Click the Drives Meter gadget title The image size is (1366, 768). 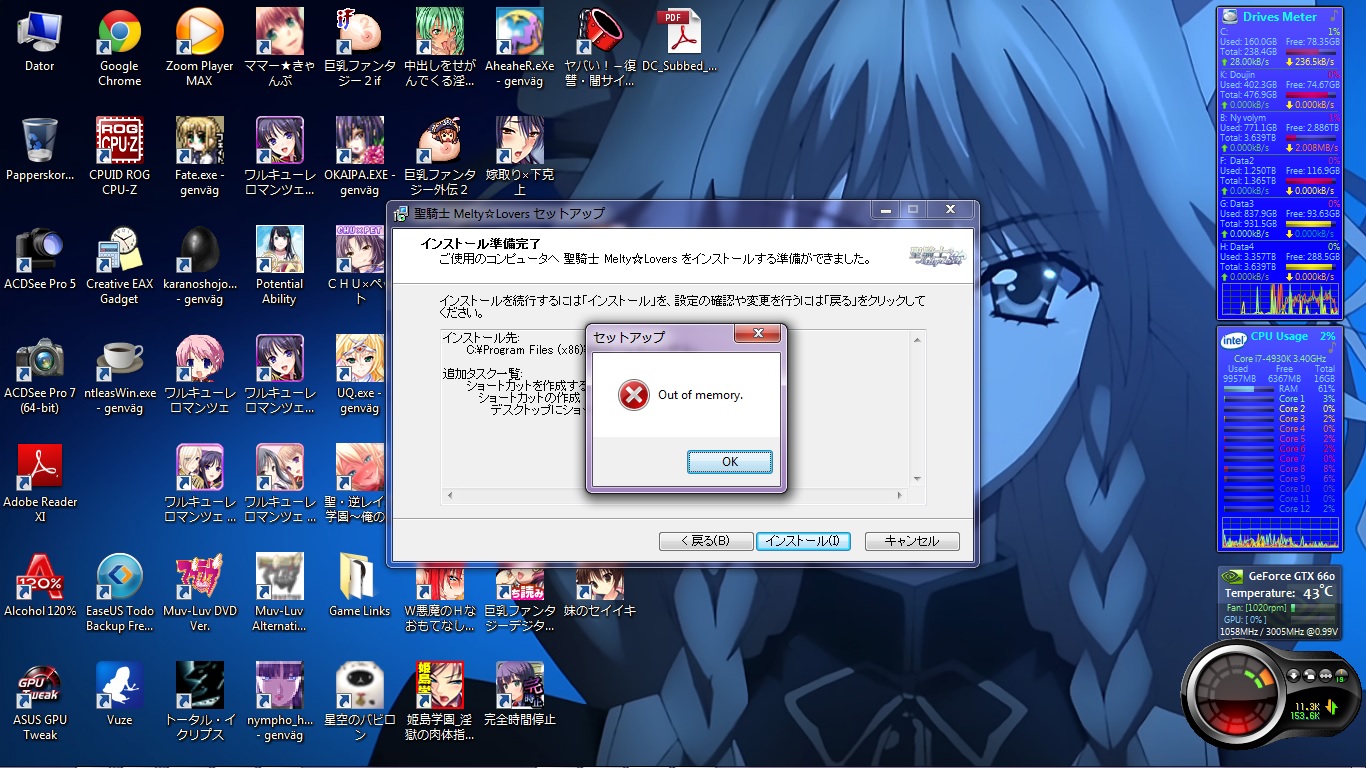(x=1279, y=16)
